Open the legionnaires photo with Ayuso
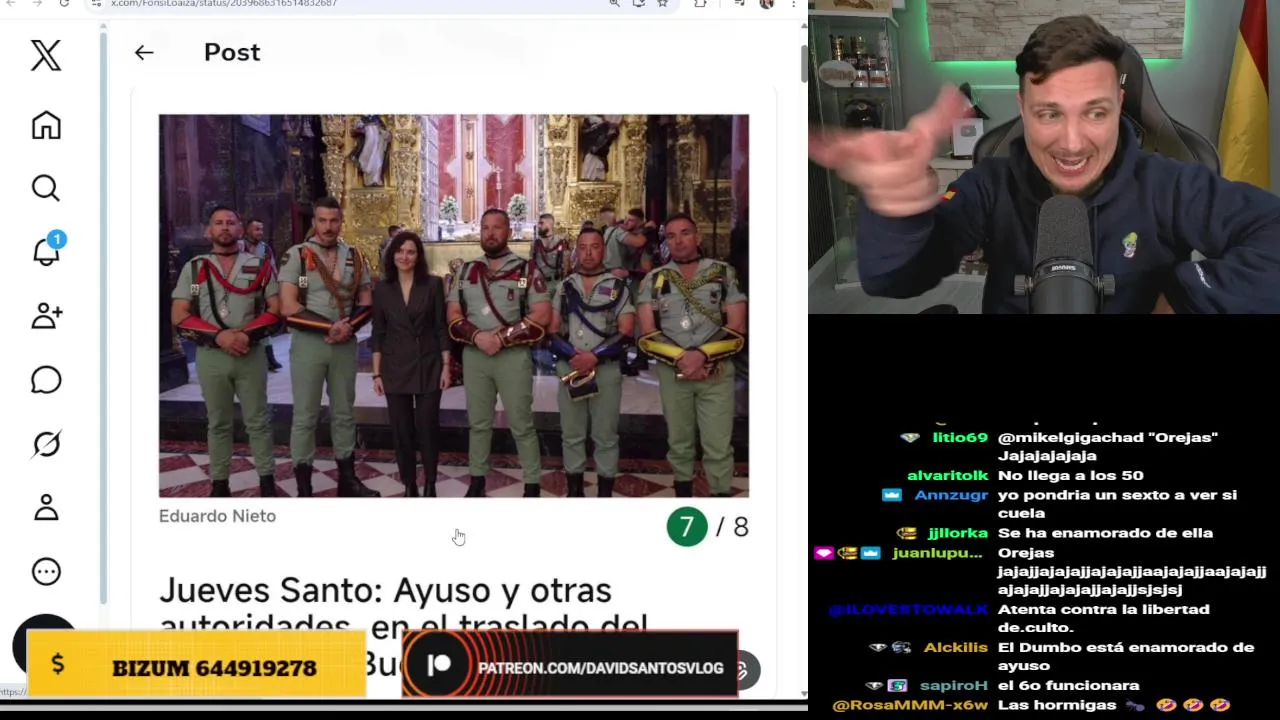The height and width of the screenshot is (720, 1280). tap(453, 305)
